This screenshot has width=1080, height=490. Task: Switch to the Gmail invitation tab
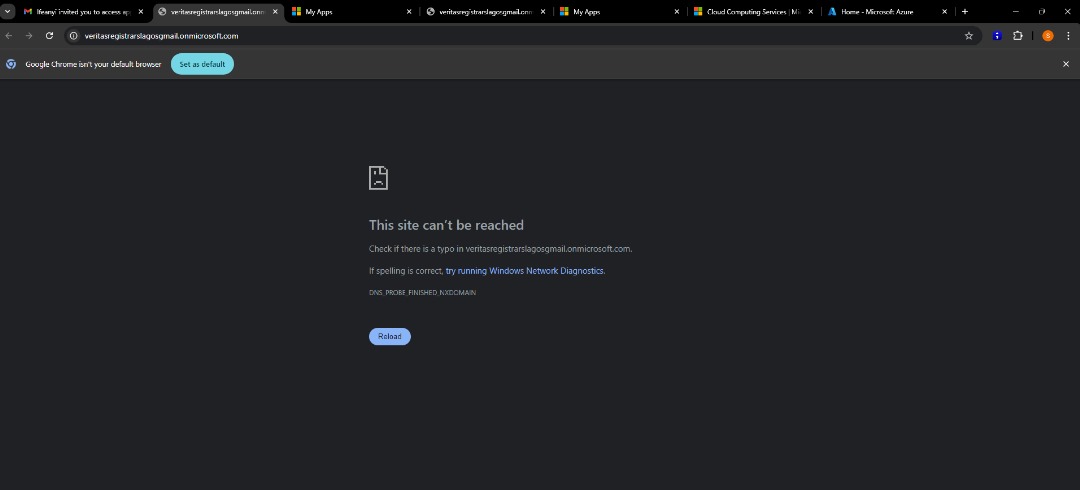(78, 11)
